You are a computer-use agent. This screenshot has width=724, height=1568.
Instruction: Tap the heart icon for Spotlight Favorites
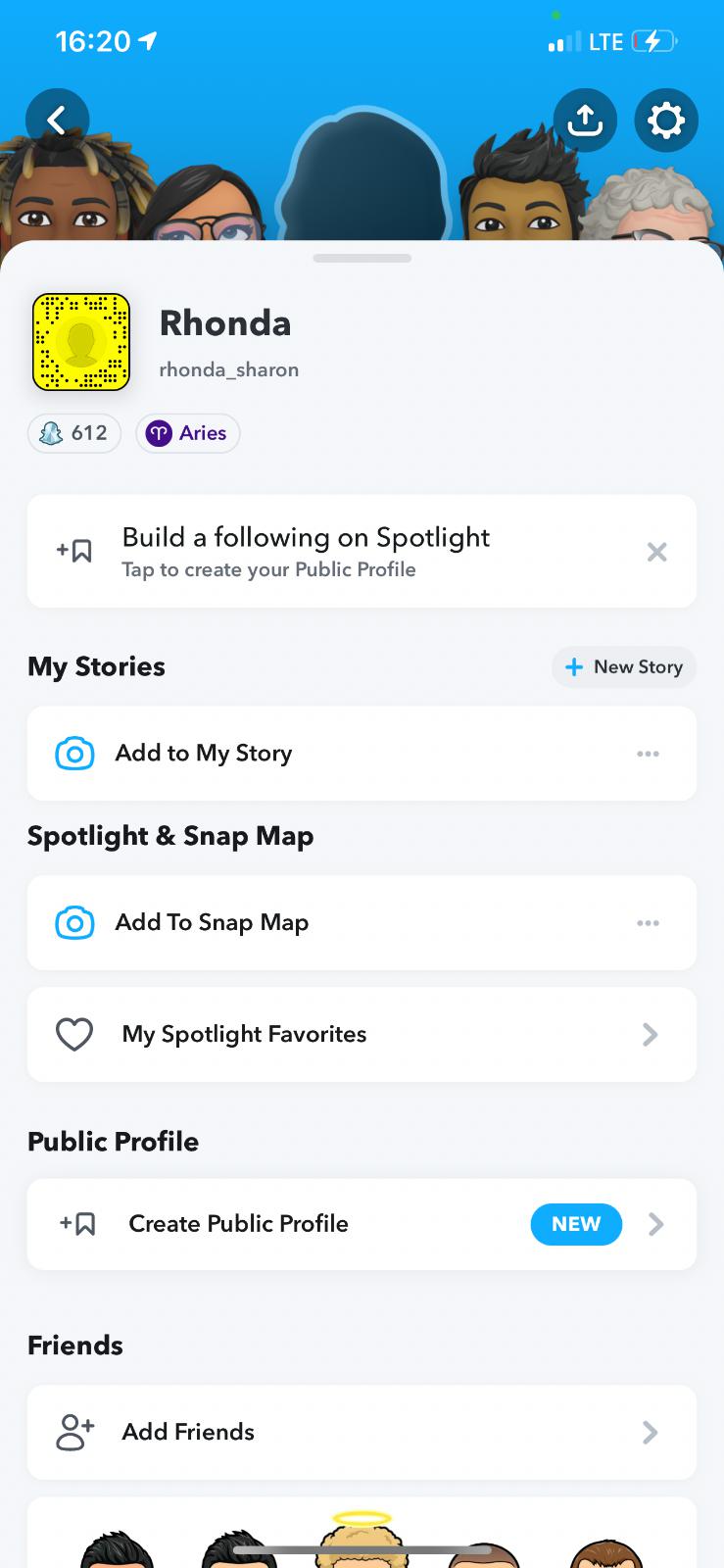coord(74,1035)
